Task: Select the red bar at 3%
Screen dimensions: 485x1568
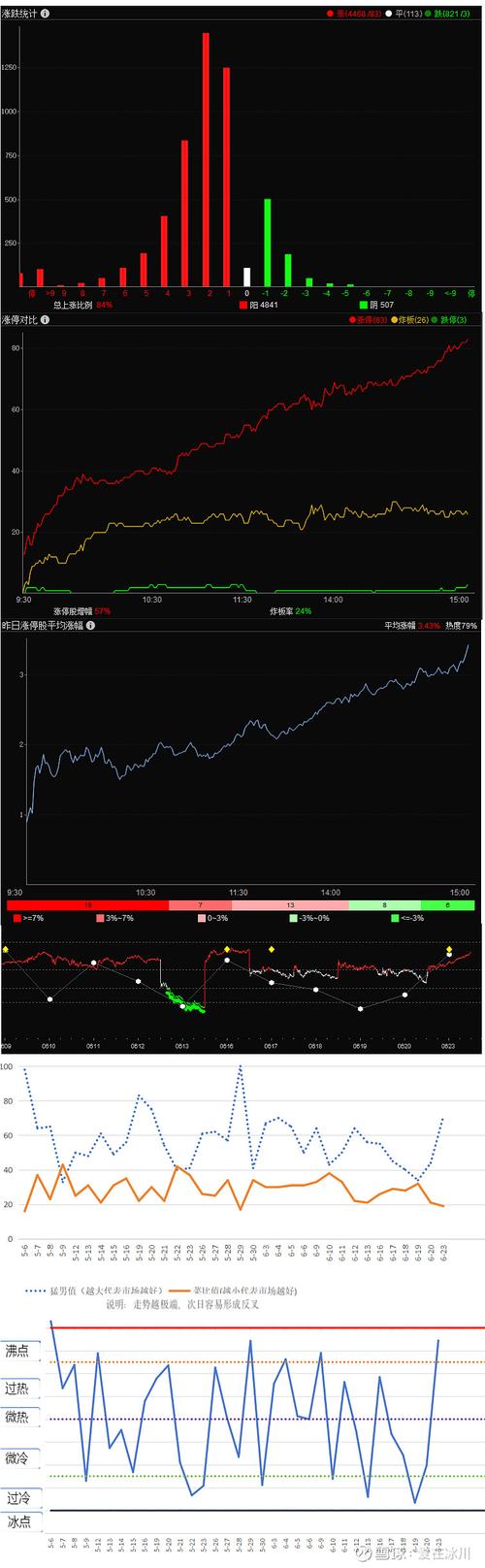Action: tap(184, 212)
